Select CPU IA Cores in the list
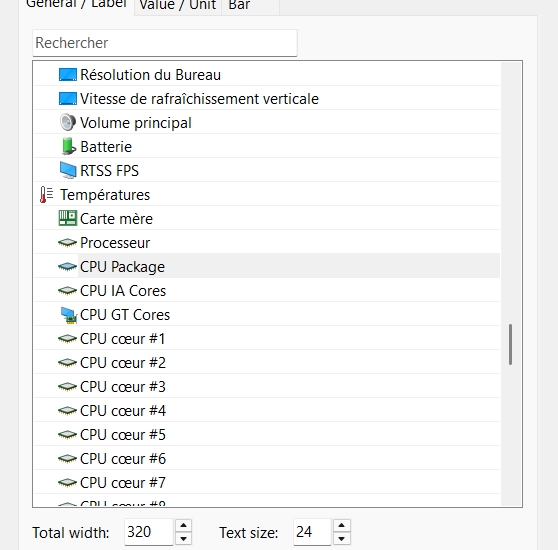558x550 pixels. click(x=123, y=291)
